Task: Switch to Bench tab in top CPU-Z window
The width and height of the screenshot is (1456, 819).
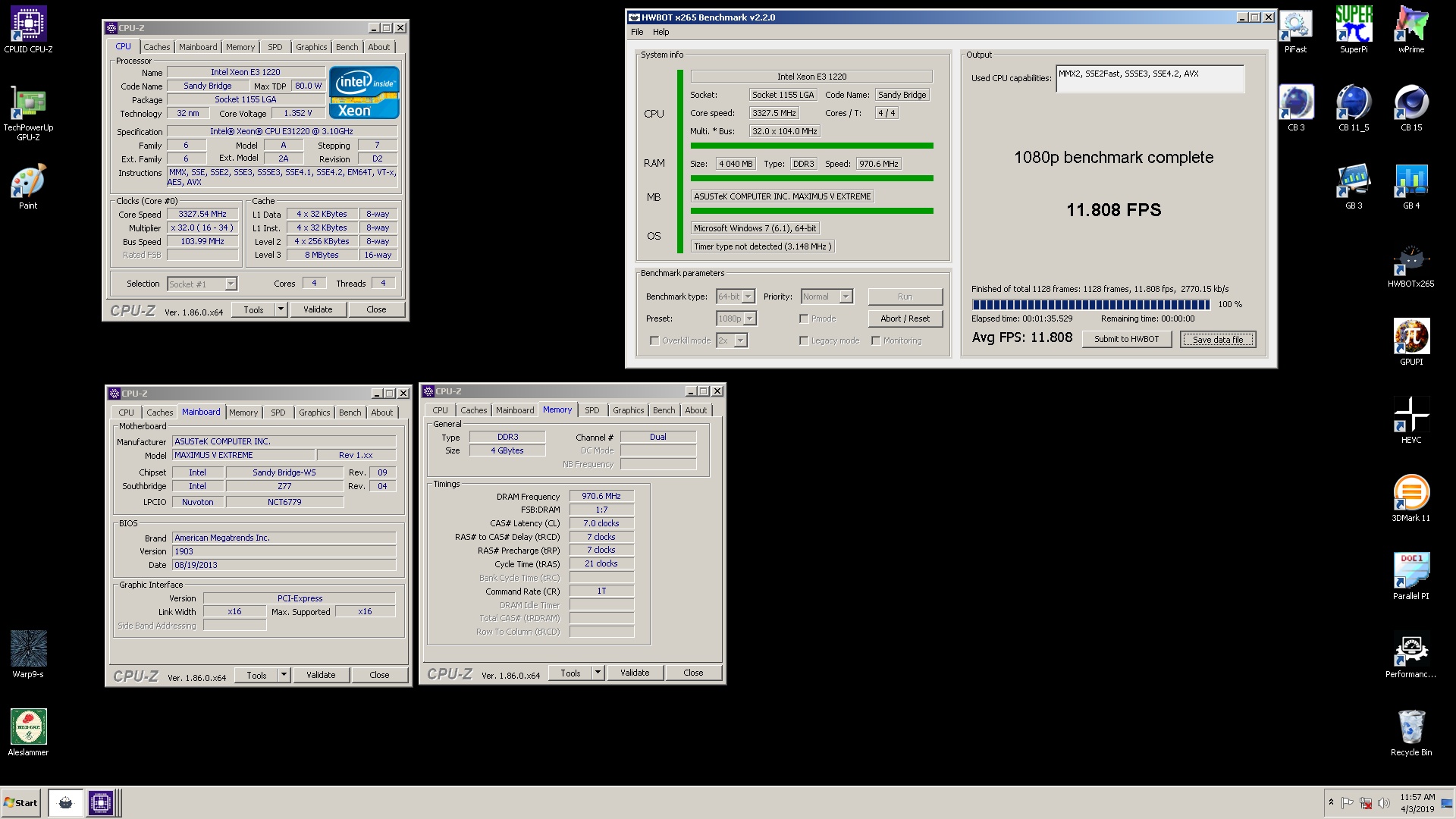Action: tap(347, 47)
